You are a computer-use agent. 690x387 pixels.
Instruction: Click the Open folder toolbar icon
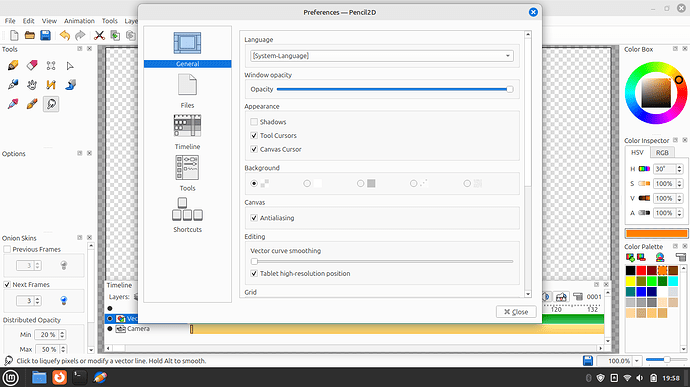[29, 35]
